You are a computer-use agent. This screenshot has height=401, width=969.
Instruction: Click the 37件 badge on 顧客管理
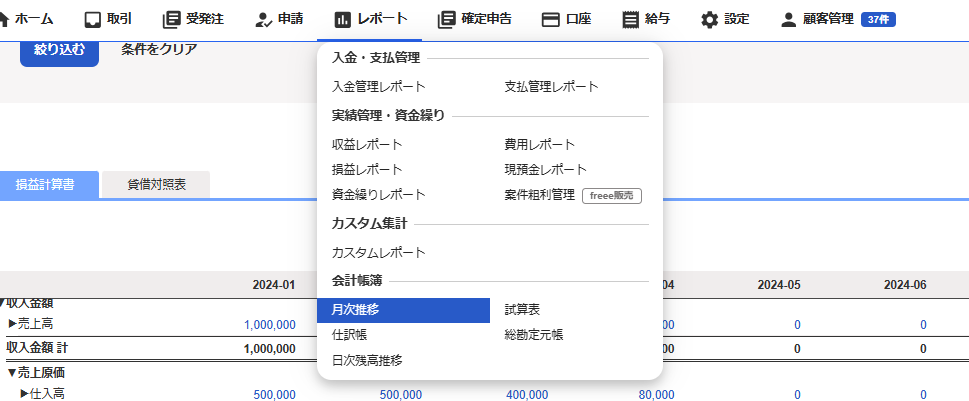(877, 19)
